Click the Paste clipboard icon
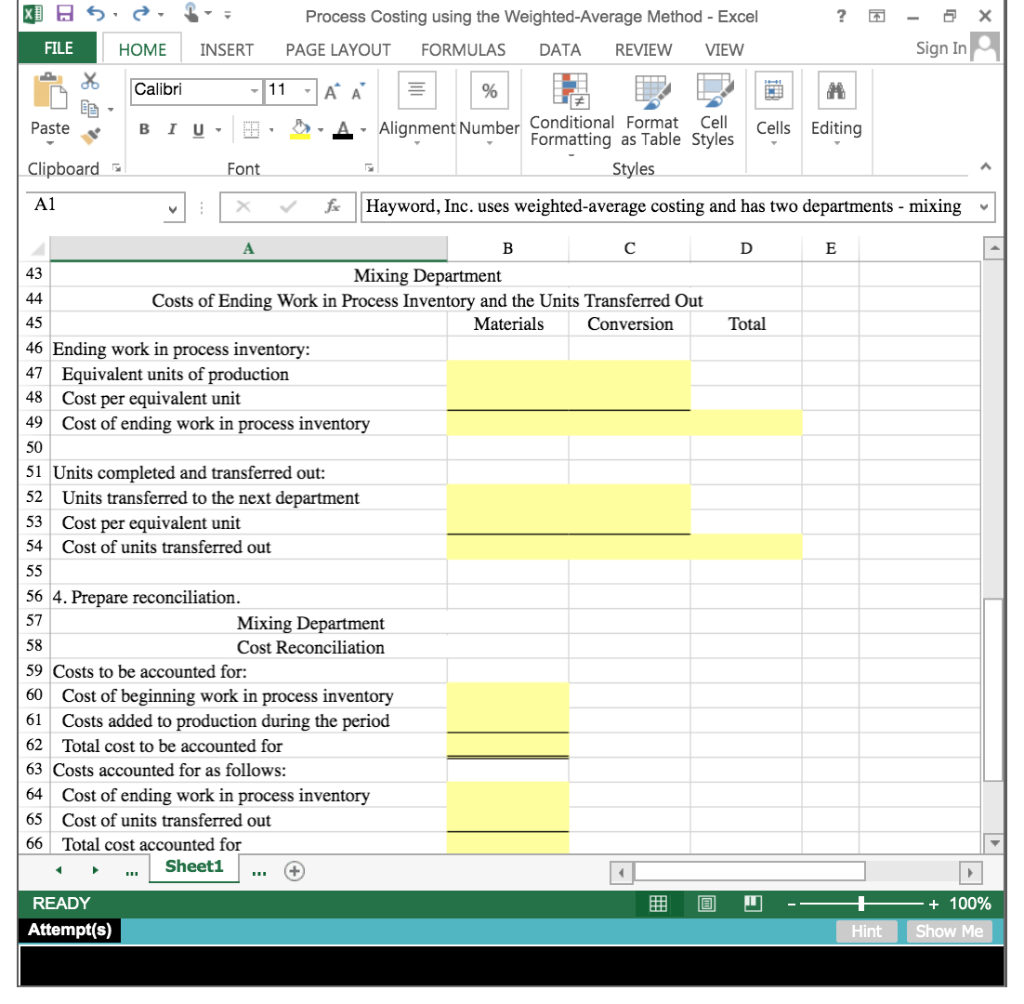 [x=50, y=91]
